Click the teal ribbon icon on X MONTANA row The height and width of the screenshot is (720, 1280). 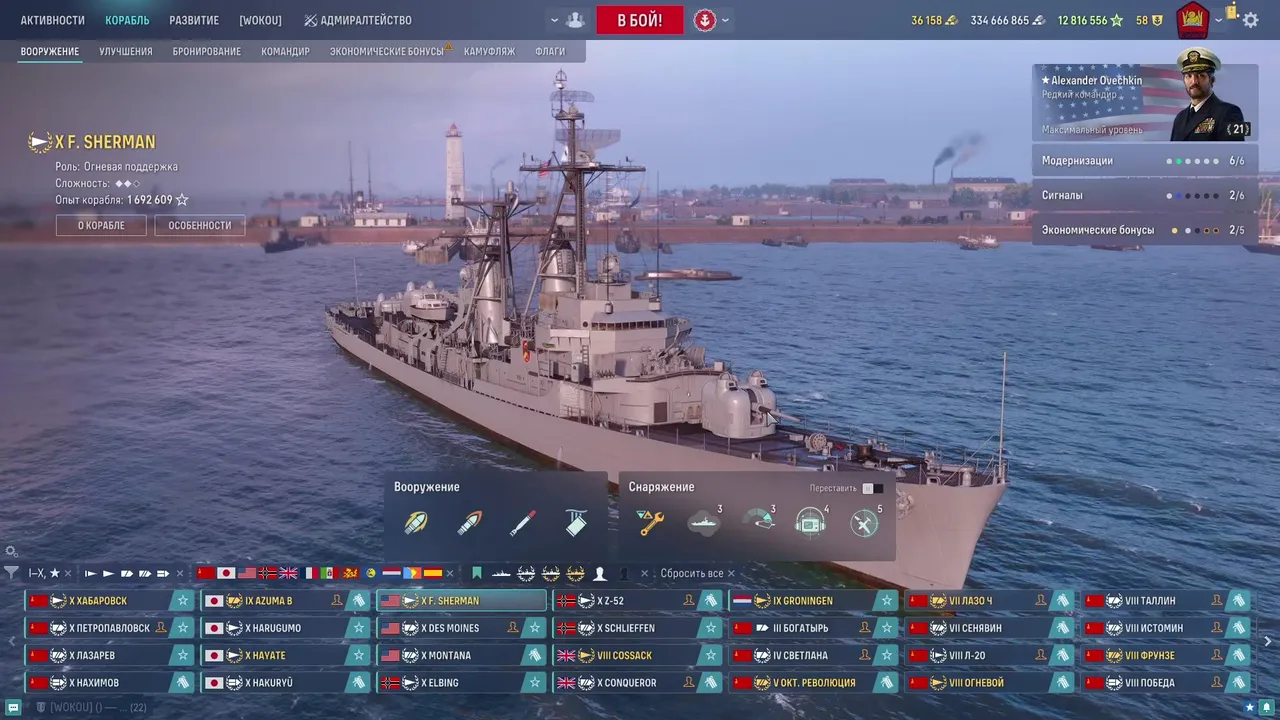click(534, 655)
